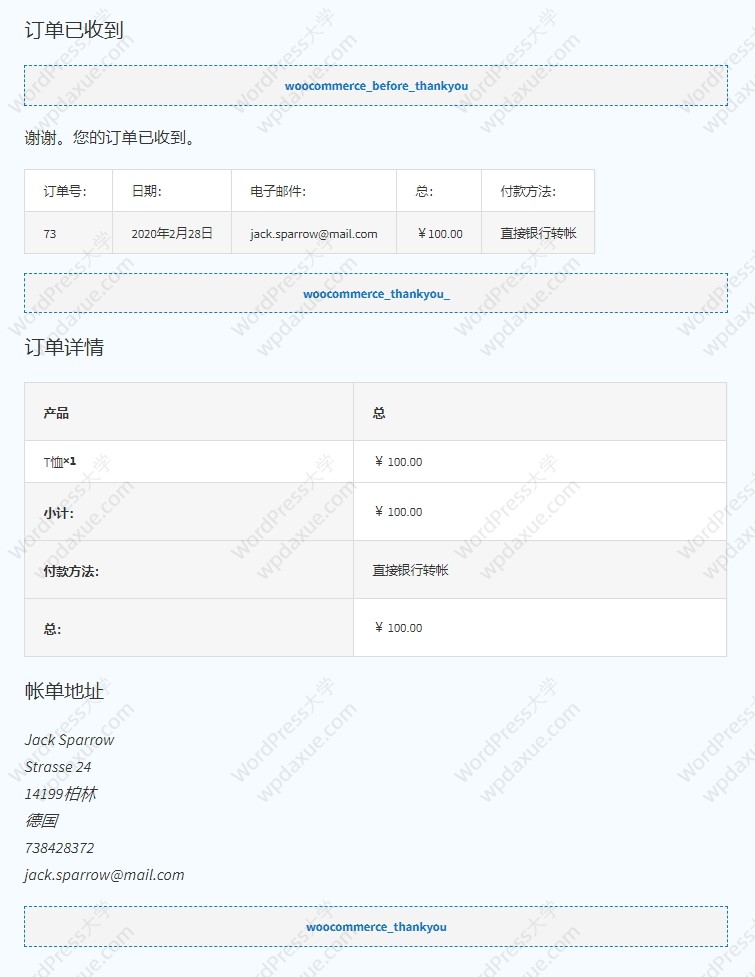
Task: Click the woocommerce_thankyou_ hook box above order details
Action: point(376,294)
